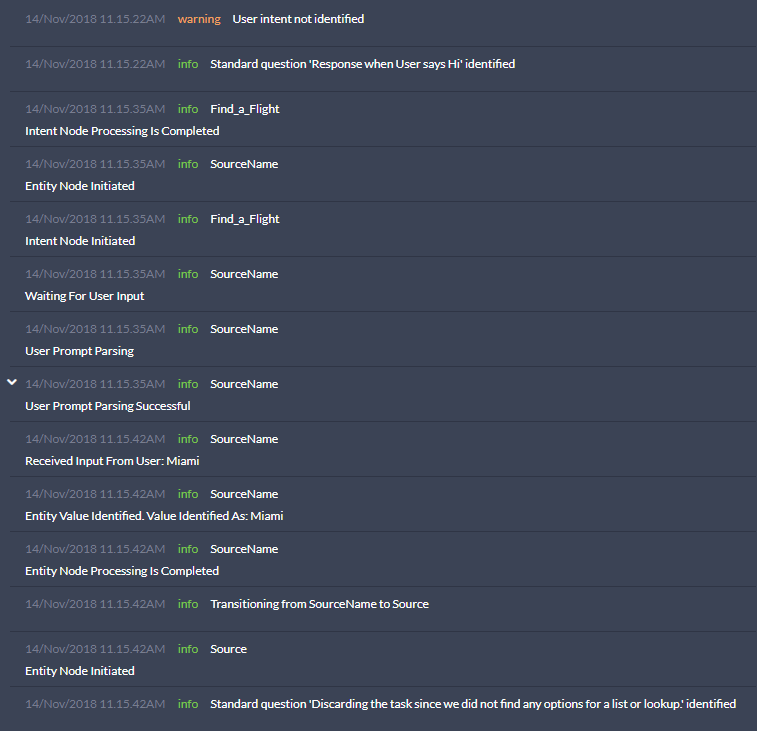757x731 pixels.
Task: Select the 'User intent not identified' warning message
Action: tap(298, 19)
